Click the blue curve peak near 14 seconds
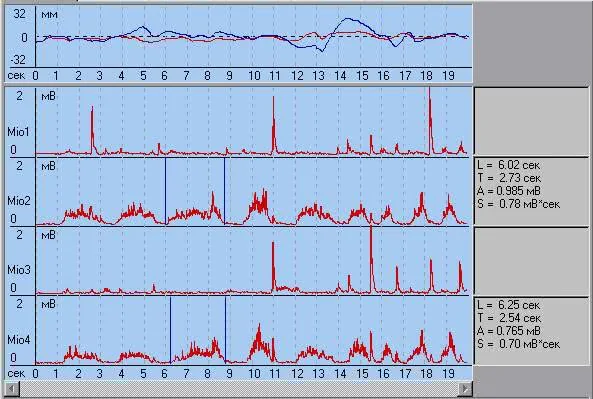 pyautogui.click(x=348, y=19)
